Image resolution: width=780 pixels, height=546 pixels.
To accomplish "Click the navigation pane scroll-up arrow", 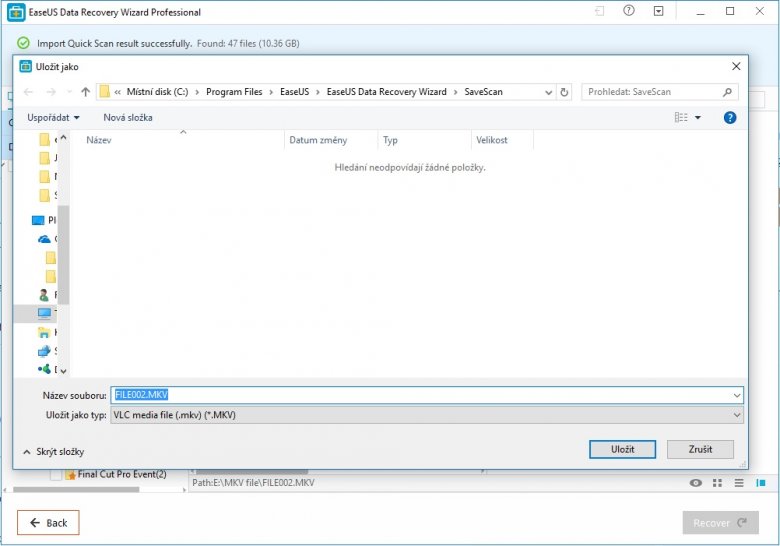I will pyautogui.click(x=63, y=137).
